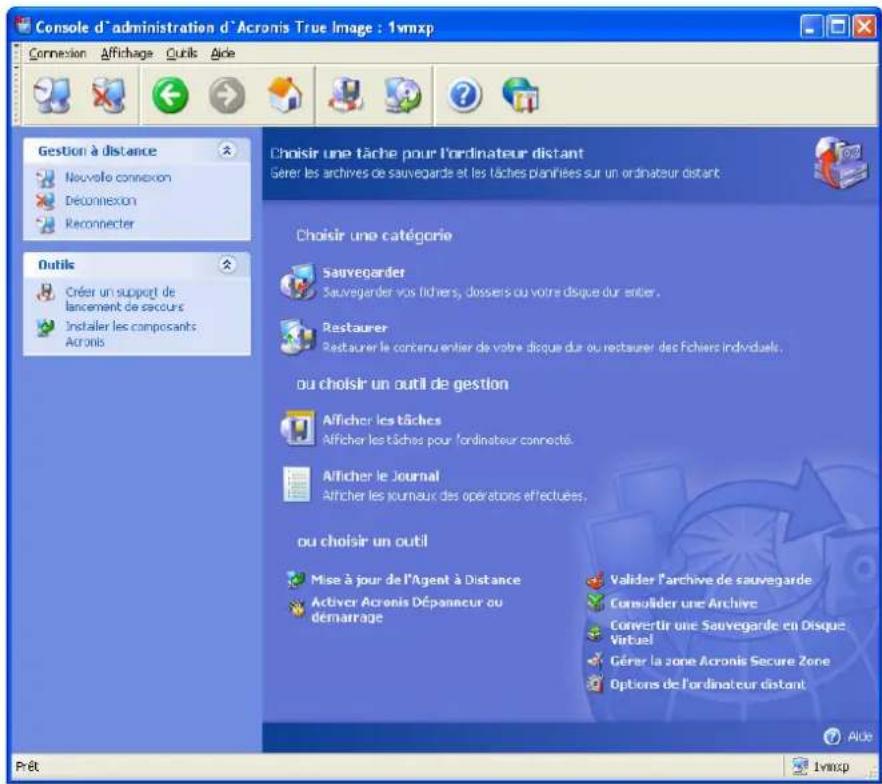
Task: Click the Nouvelle connexion sidebar icon
Action: click(x=46, y=178)
